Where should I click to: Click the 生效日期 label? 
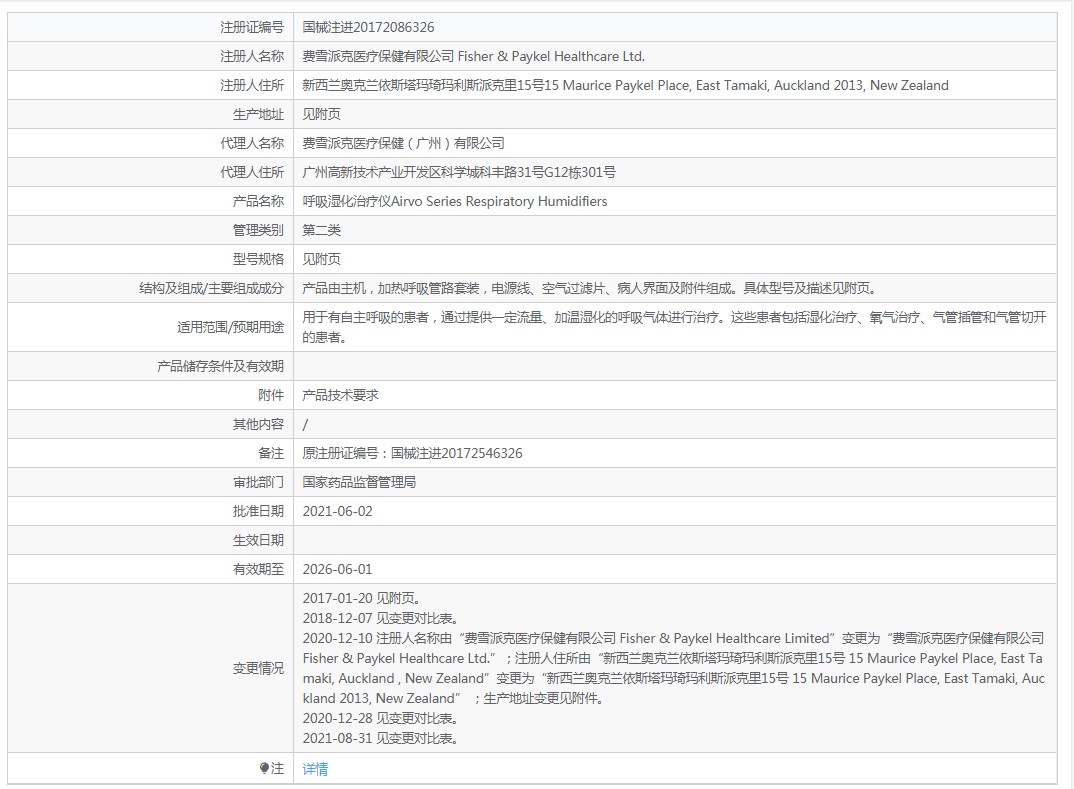coord(258,540)
